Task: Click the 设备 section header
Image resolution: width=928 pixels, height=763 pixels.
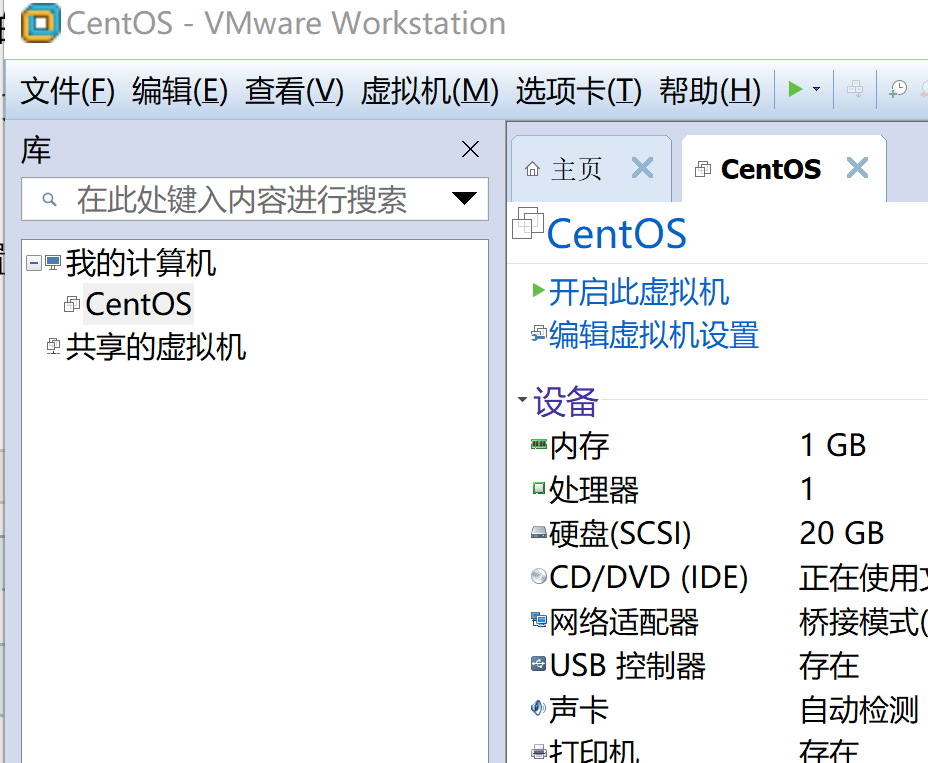Action: (x=566, y=402)
